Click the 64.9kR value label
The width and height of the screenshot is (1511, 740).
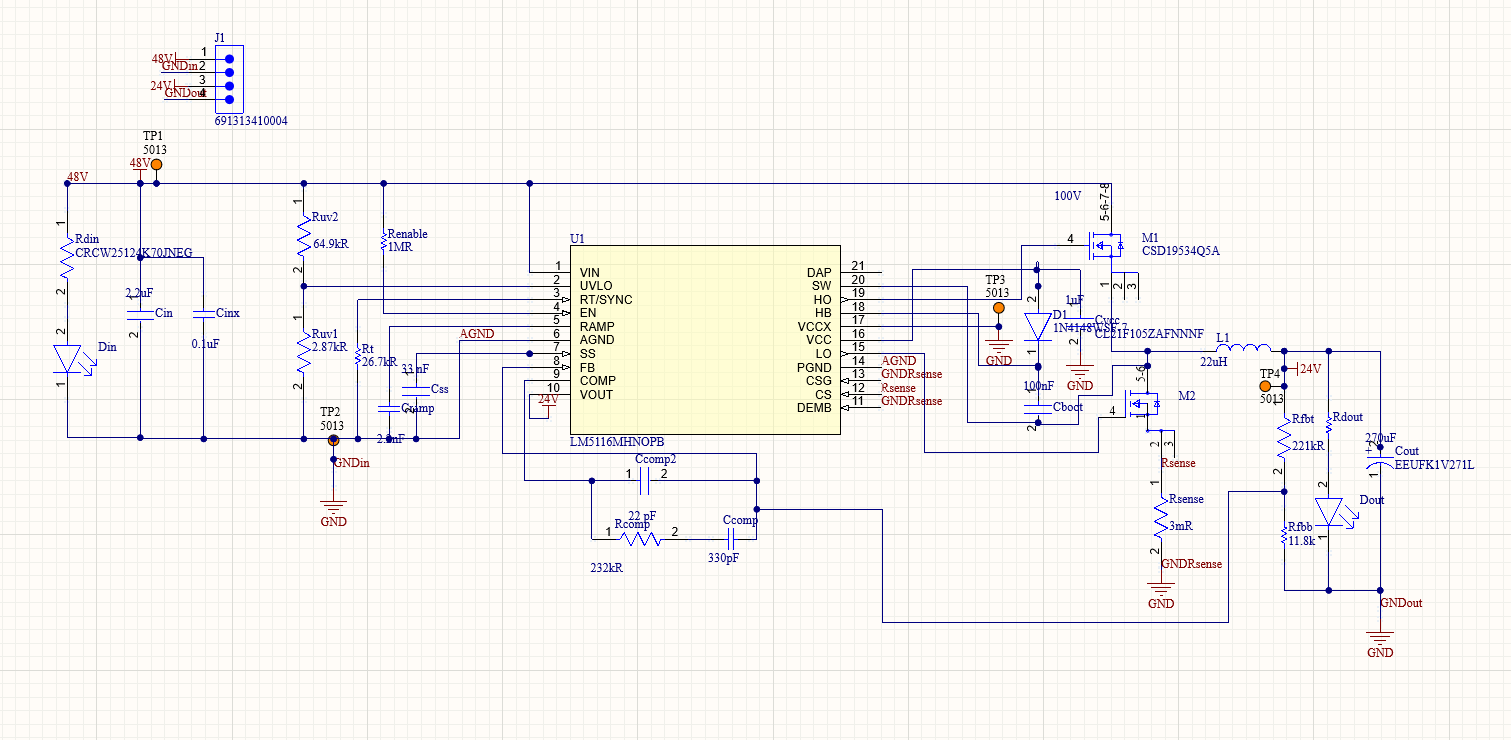coord(331,243)
